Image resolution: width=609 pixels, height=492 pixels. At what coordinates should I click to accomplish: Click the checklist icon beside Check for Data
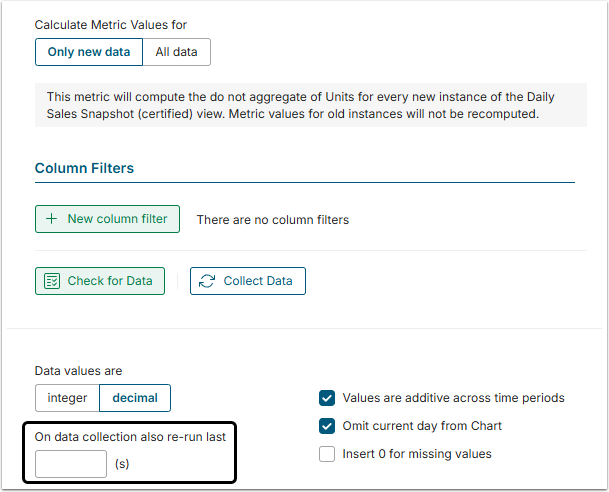pos(51,281)
